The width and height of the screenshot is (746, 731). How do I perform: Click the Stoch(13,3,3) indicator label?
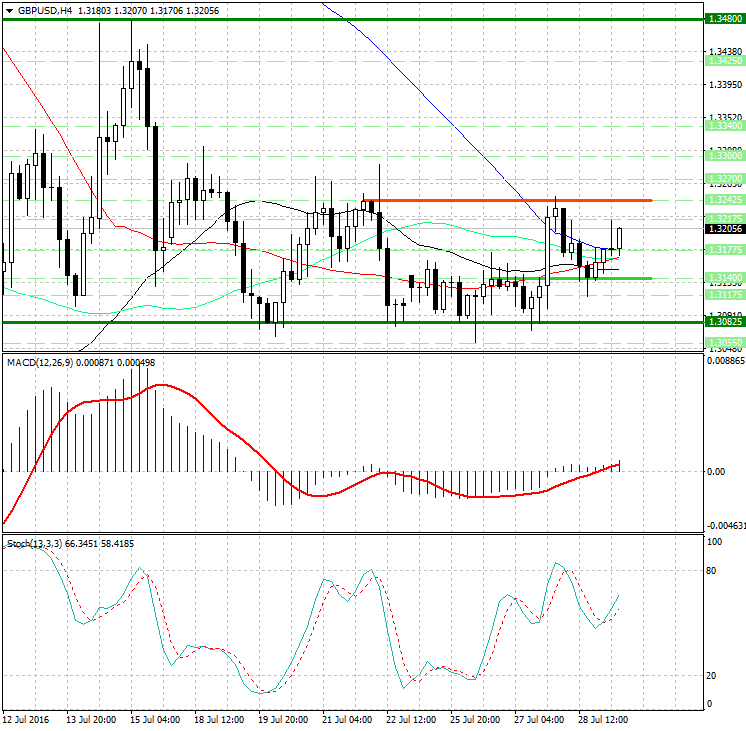click(34, 543)
